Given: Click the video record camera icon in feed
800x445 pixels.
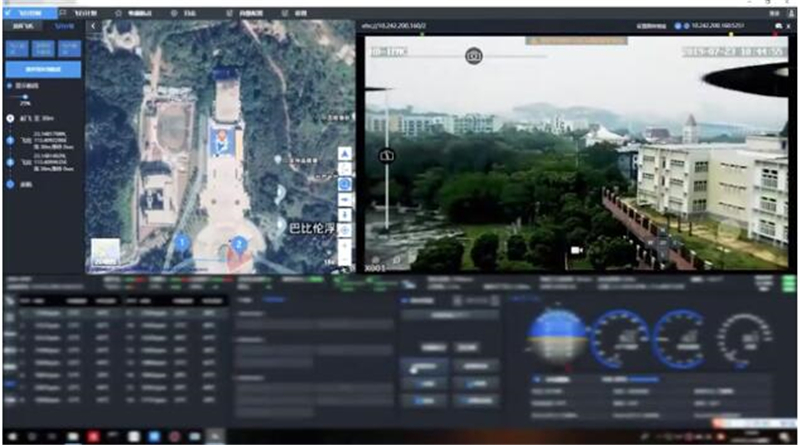Looking at the screenshot, I should click(x=577, y=249).
